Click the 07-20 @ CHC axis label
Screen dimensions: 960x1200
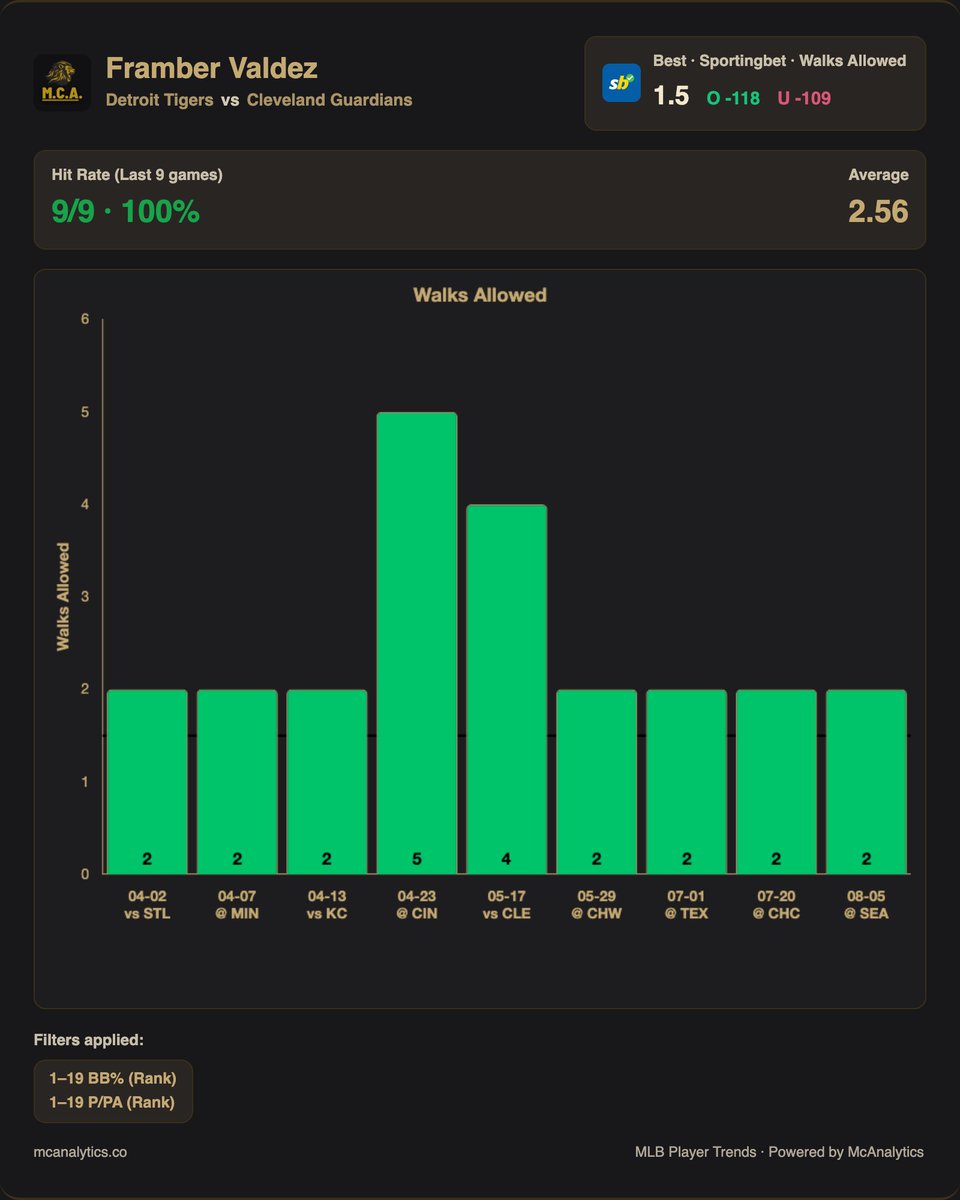point(777,905)
